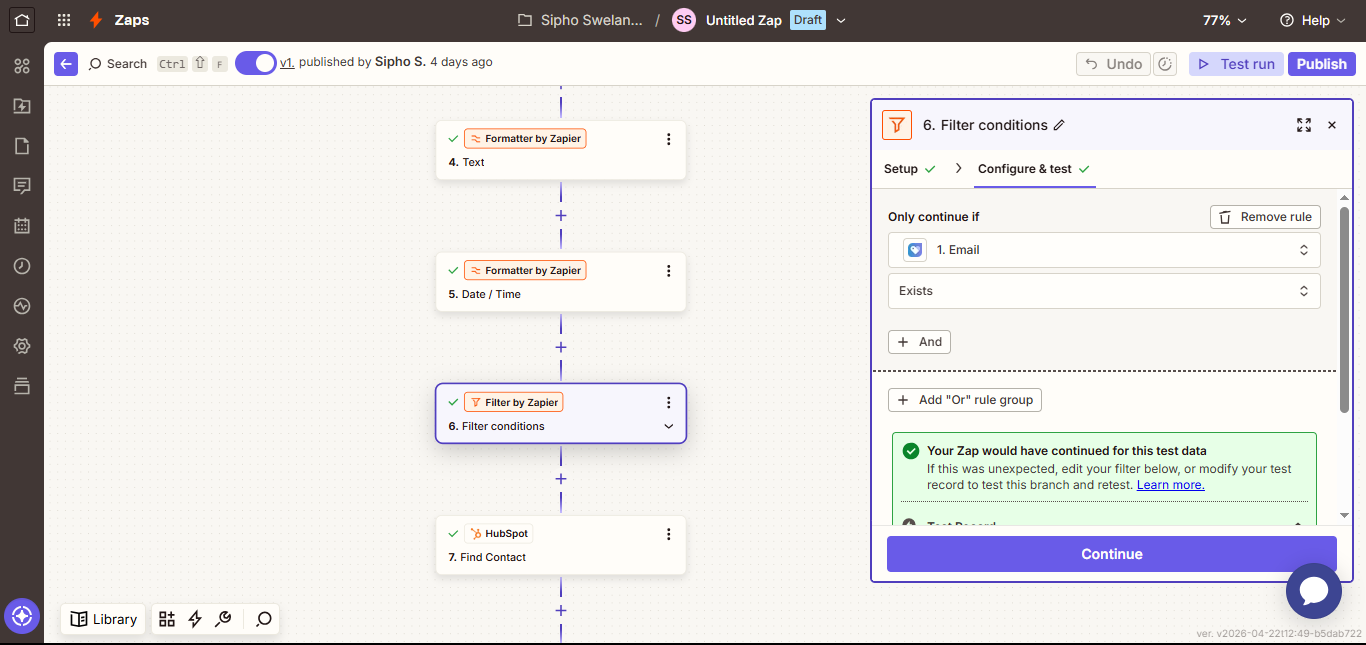Screen dimensions: 1366x645
Task: Open the canvas search magnifier icon
Action: coord(264,619)
